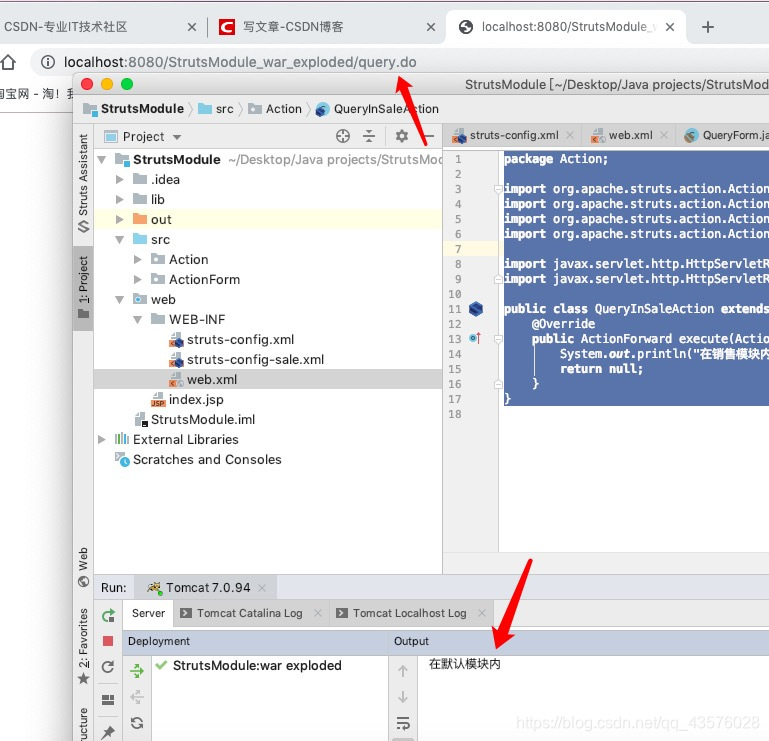Select struts-config-sale.xml file
This screenshot has height=741, width=769.
(246, 359)
